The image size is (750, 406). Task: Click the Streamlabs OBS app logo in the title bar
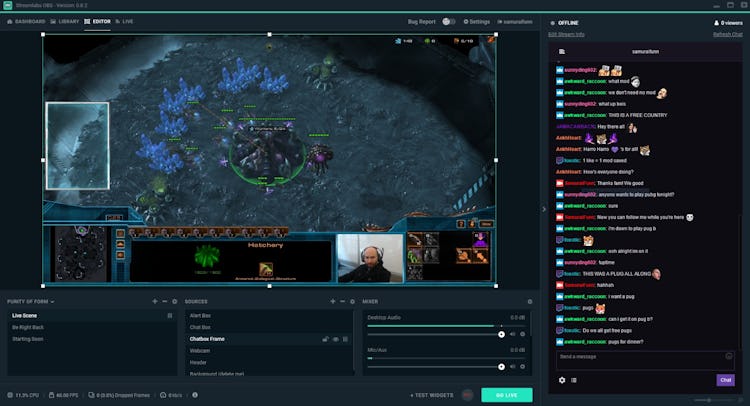coord(8,5)
